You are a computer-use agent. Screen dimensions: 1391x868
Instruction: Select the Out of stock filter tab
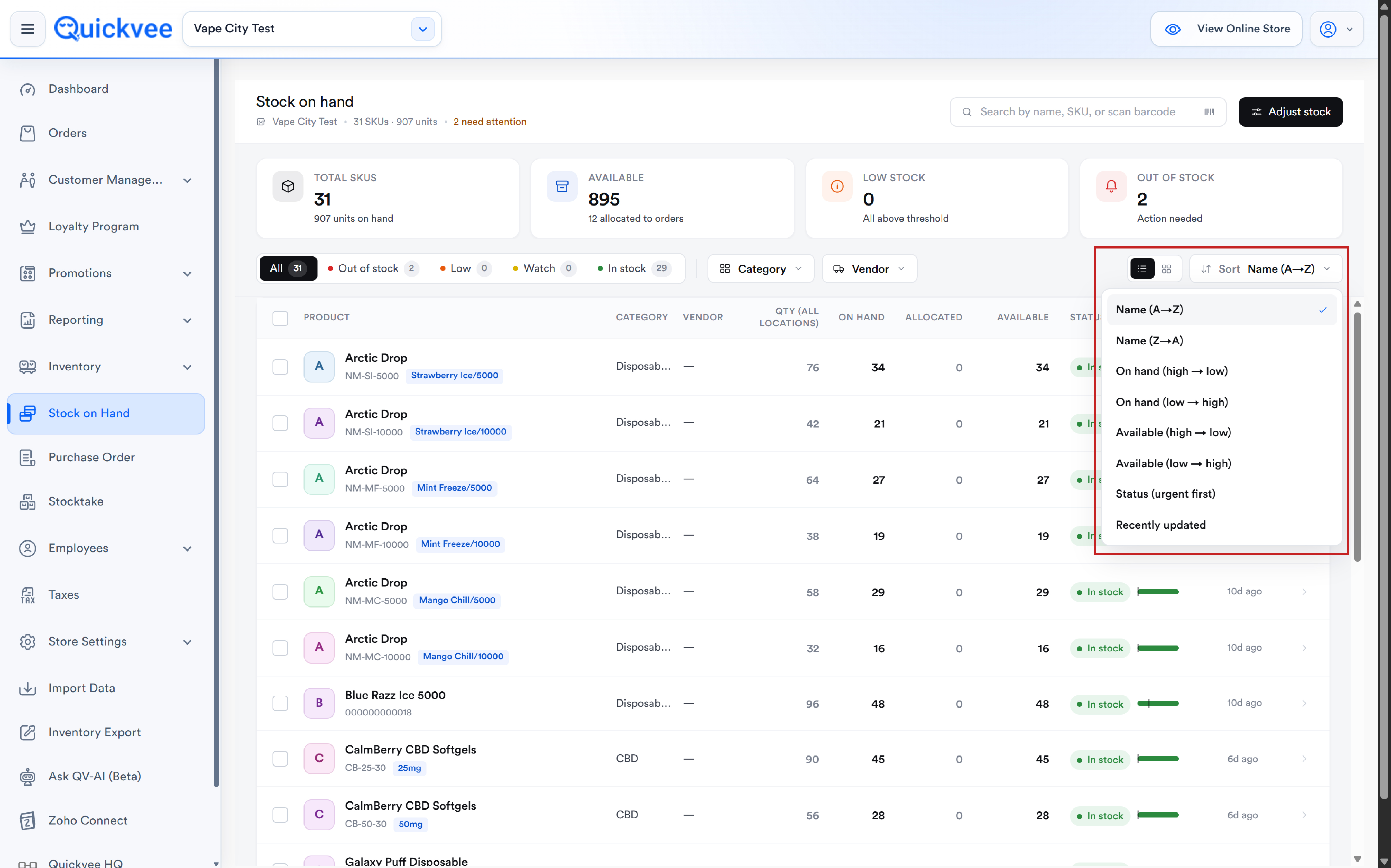point(373,269)
